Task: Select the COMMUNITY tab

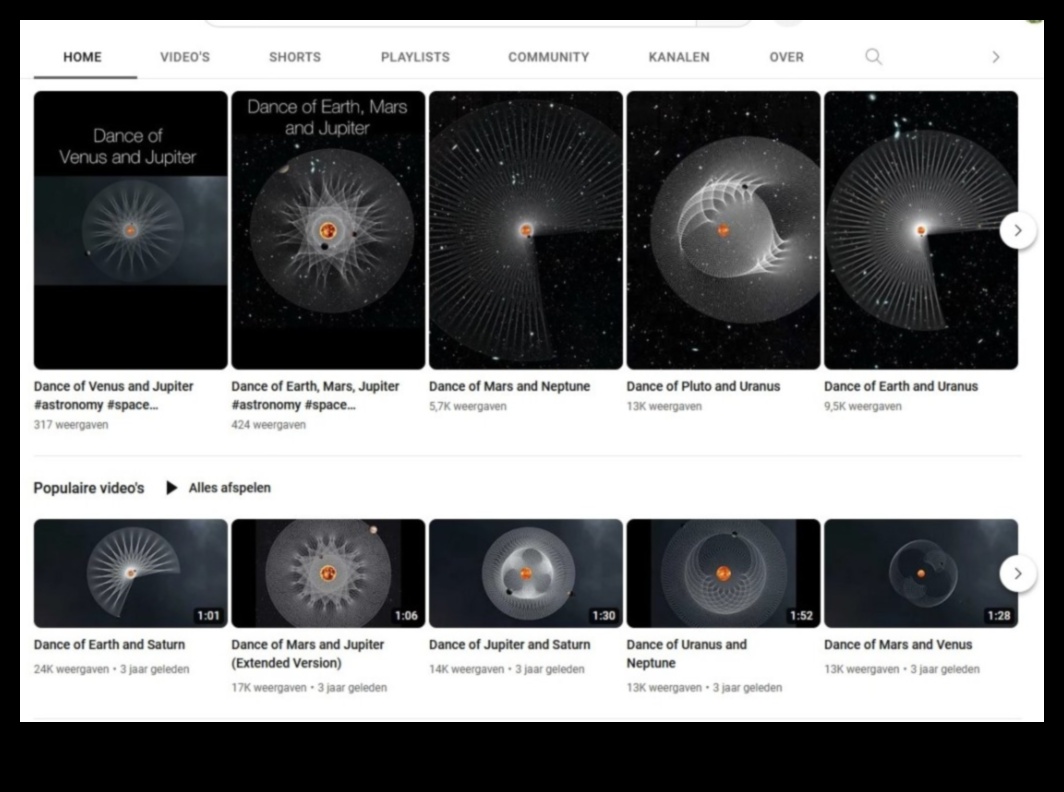Action: [548, 57]
